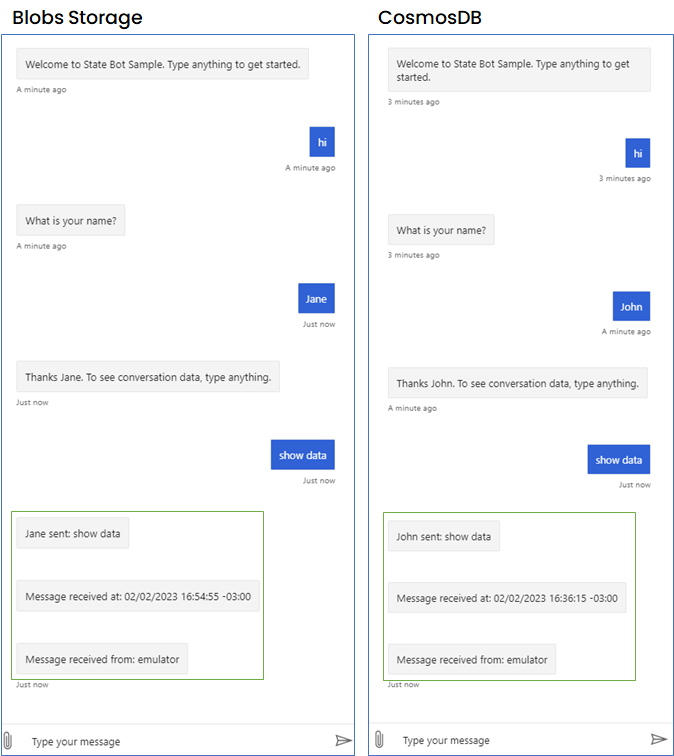Viewport: 674px width, 756px height.
Task: Click the send arrow icon in Blobs Storage chat
Action: [x=343, y=740]
